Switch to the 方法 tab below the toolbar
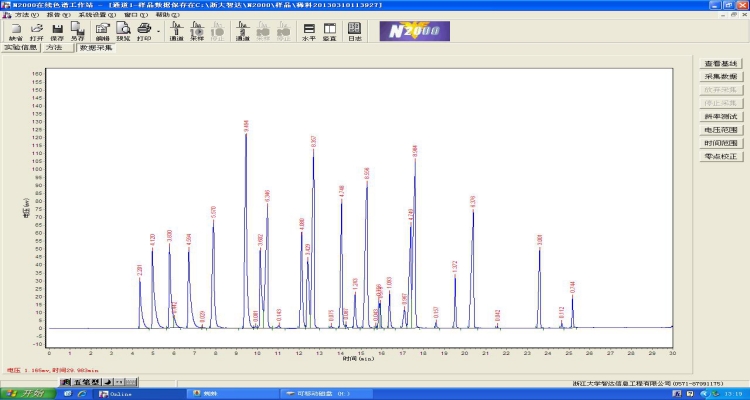750x400 pixels. click(57, 48)
